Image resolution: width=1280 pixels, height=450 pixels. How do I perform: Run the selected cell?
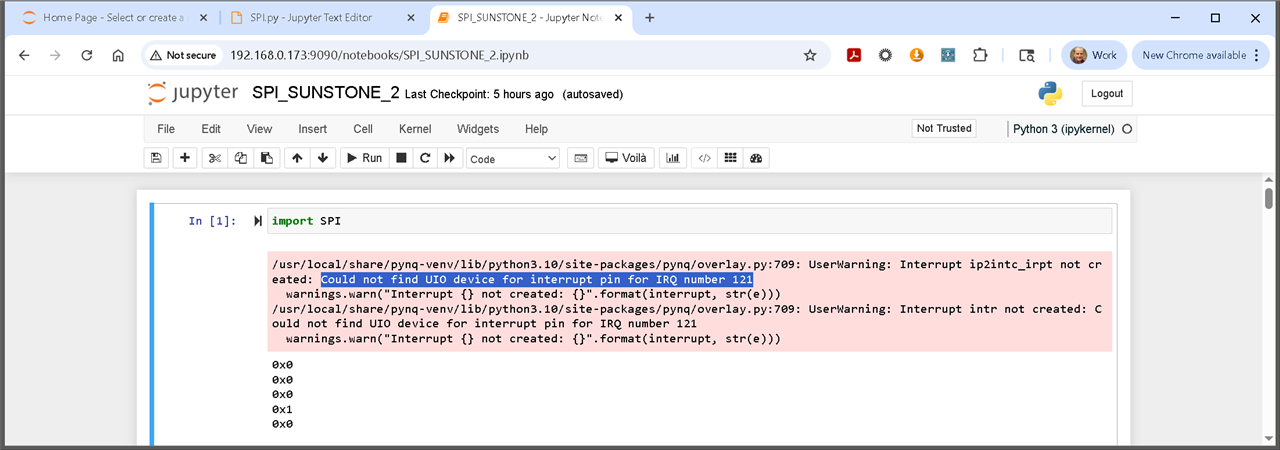[x=364, y=158]
